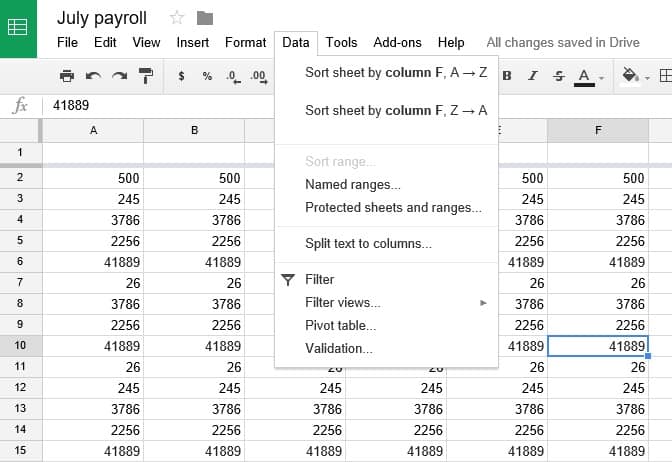Screen dimensions: 672x462
Task: Choose Sort sheet by column F, A → Z
Action: 396,72
